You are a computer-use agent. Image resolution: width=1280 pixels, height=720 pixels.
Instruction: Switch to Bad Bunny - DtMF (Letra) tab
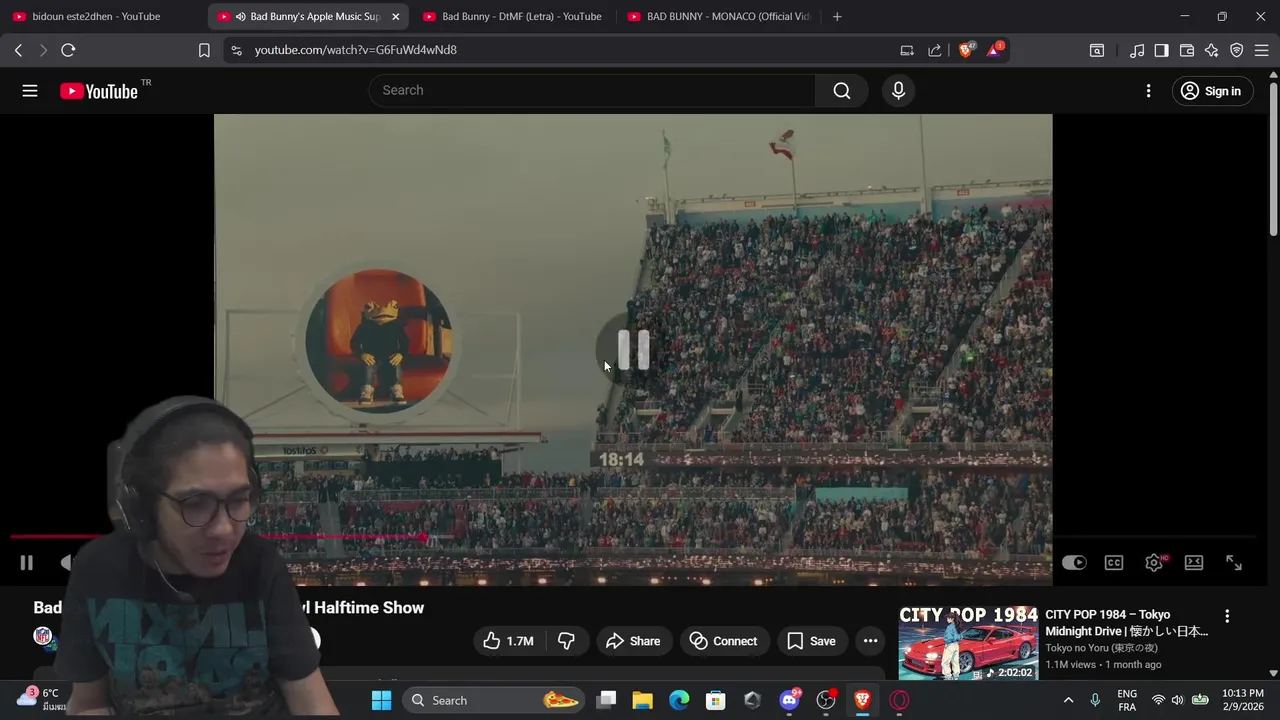pyautogui.click(x=512, y=16)
